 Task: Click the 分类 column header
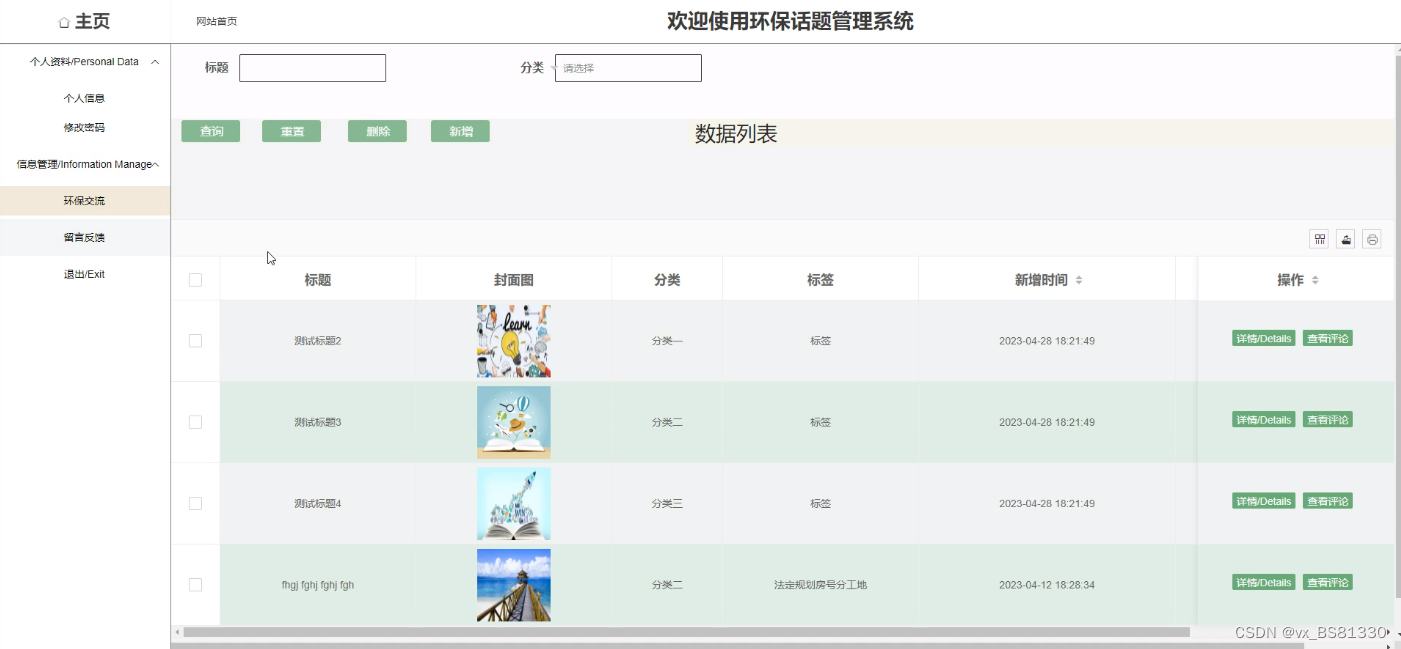[x=667, y=280]
